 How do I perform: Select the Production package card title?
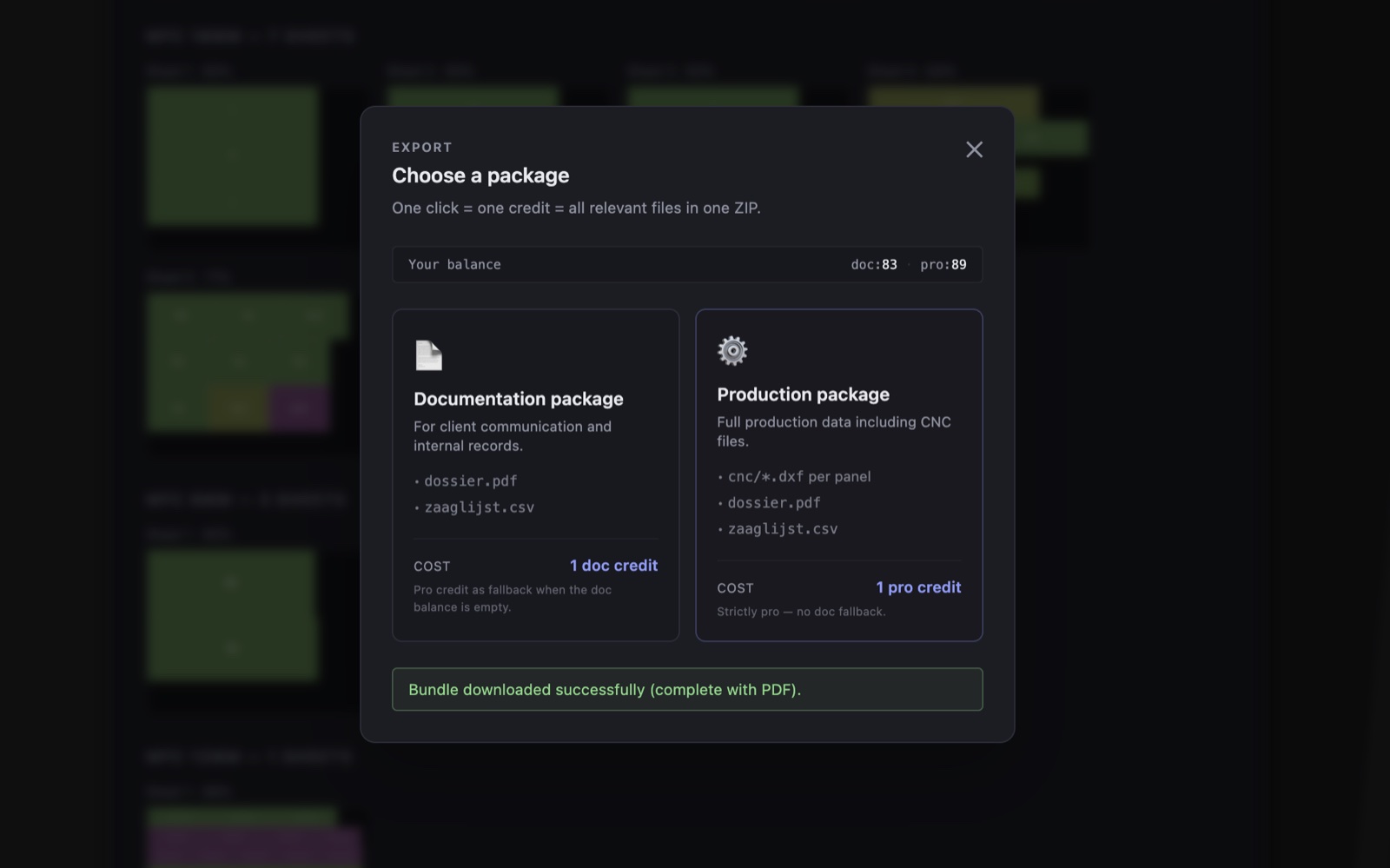[803, 394]
